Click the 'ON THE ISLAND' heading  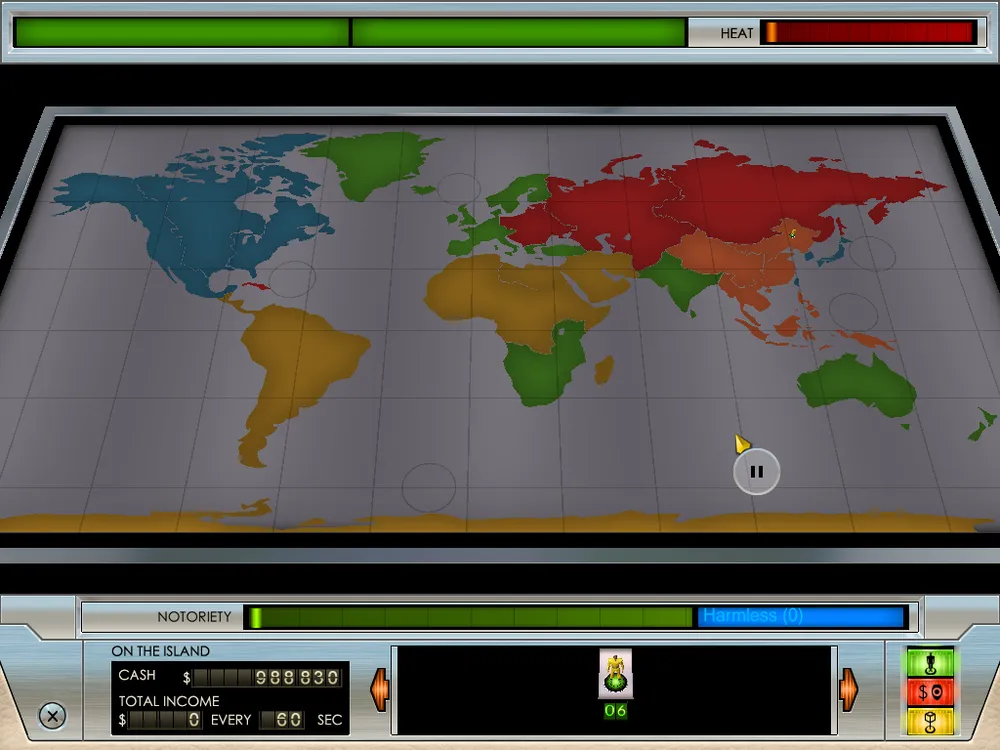point(160,651)
